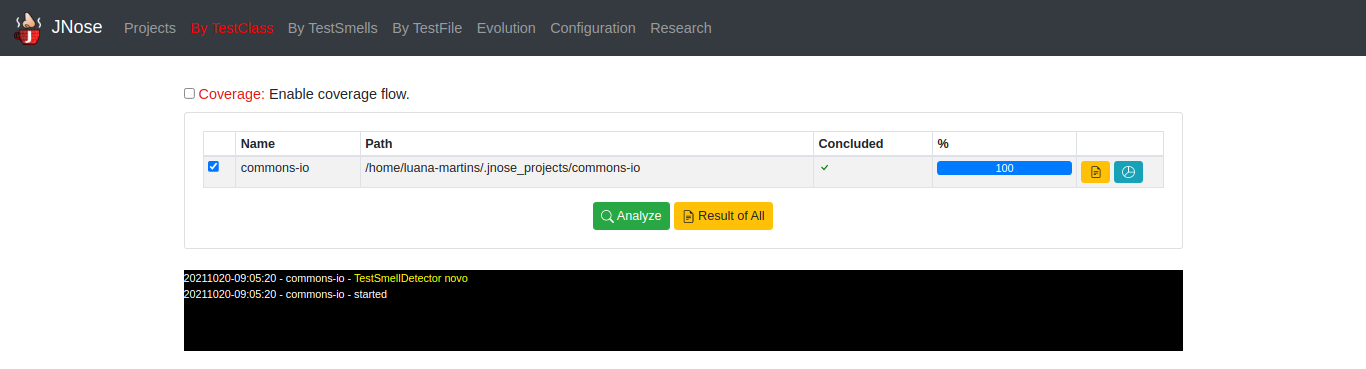Open the Projects menu item
This screenshot has height=369, width=1366.
pyautogui.click(x=150, y=28)
